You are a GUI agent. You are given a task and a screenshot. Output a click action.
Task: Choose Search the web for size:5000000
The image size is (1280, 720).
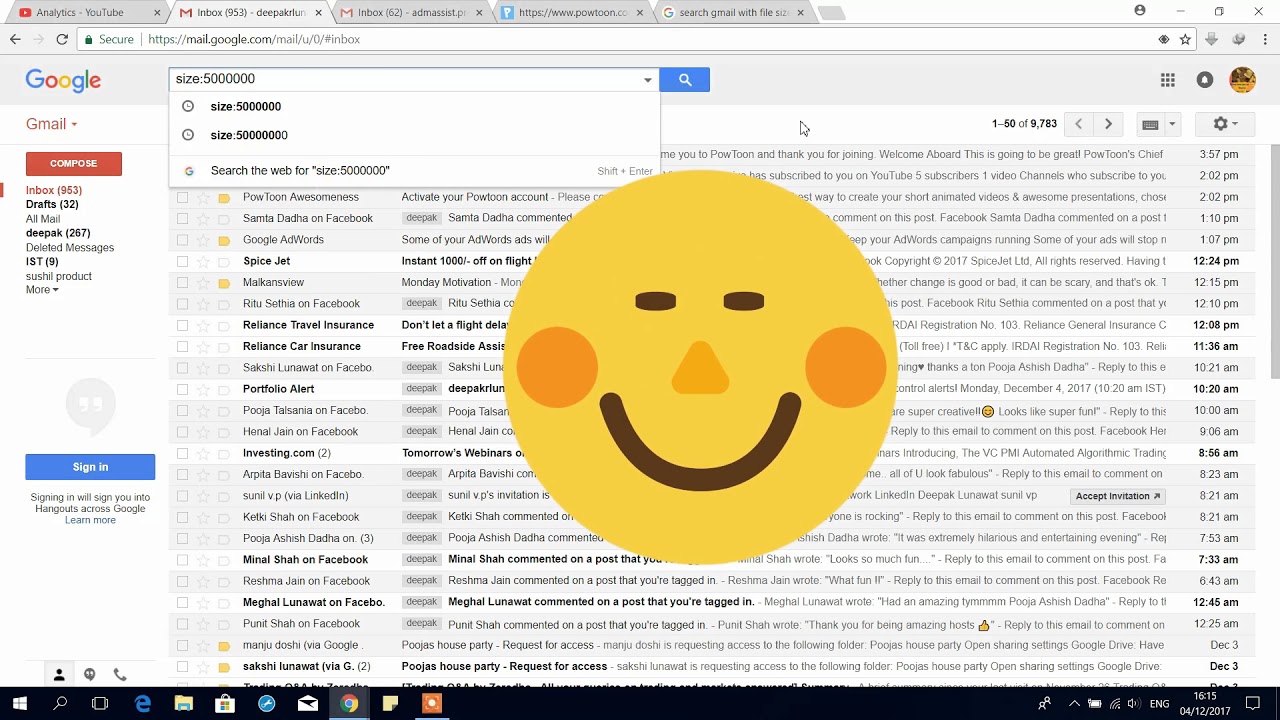pos(414,171)
